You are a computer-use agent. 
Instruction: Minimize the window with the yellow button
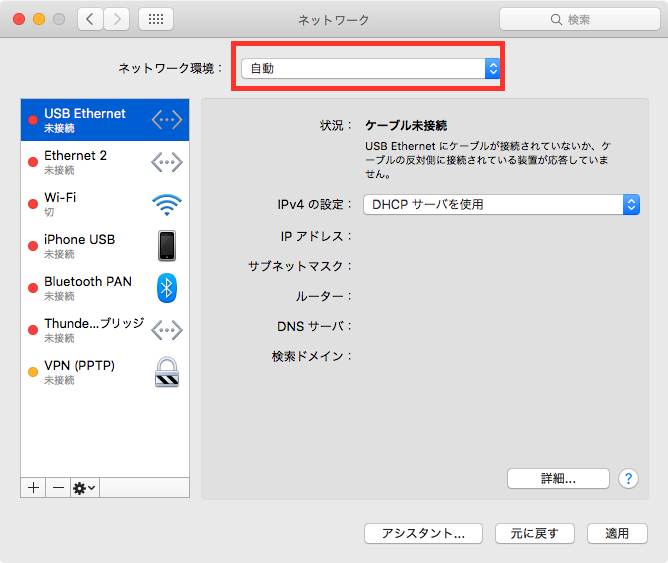coord(39,19)
